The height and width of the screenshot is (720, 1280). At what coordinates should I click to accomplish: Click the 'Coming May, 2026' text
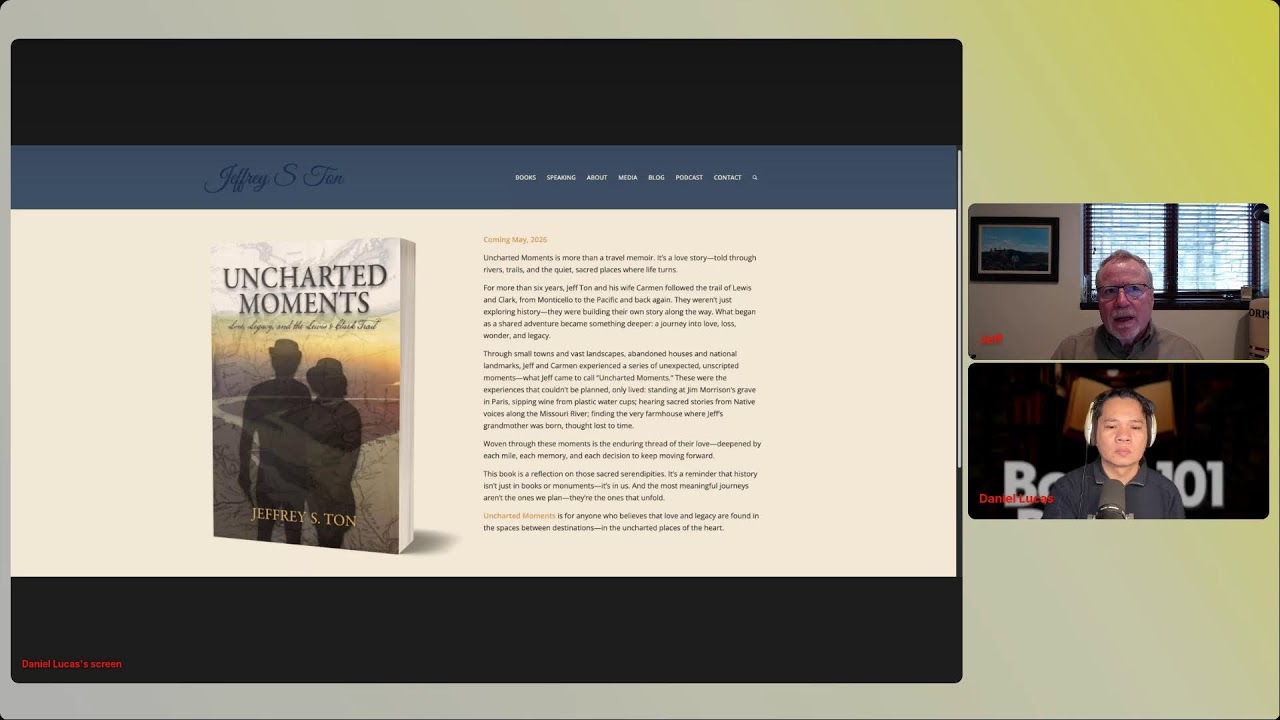pyautogui.click(x=515, y=240)
